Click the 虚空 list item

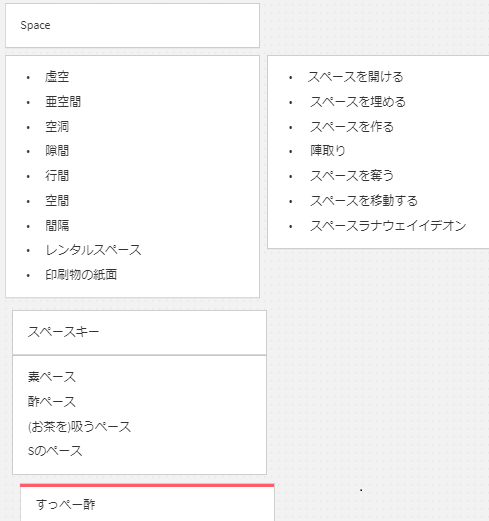click(x=57, y=77)
